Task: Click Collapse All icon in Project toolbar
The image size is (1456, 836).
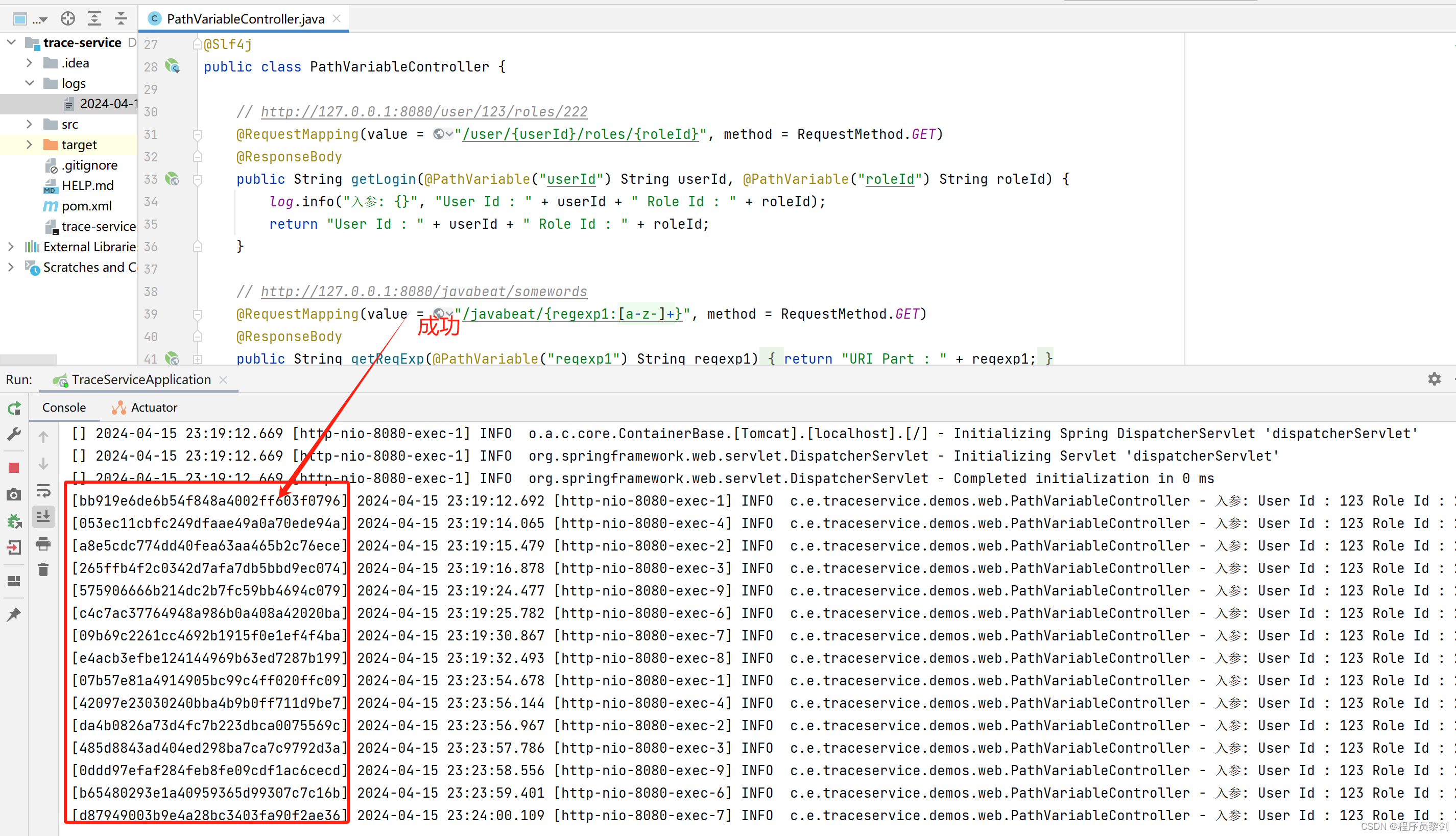Action: tap(121, 19)
